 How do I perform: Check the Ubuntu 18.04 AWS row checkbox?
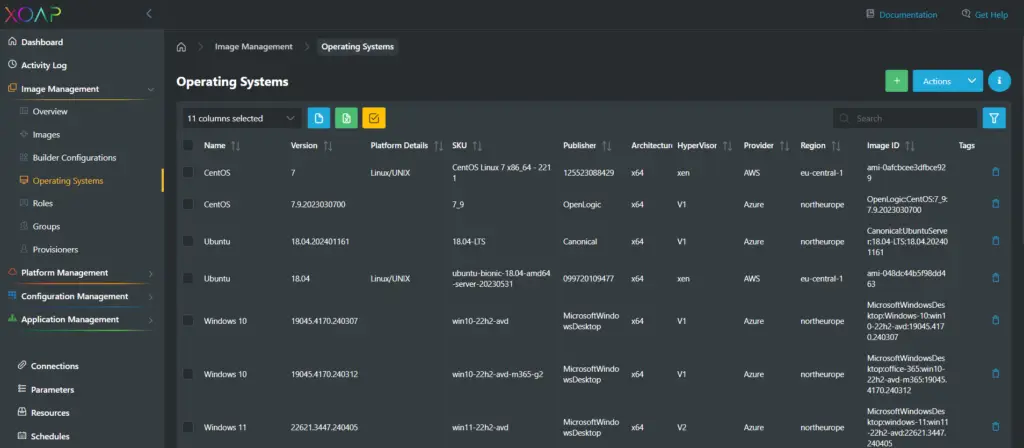coord(188,278)
